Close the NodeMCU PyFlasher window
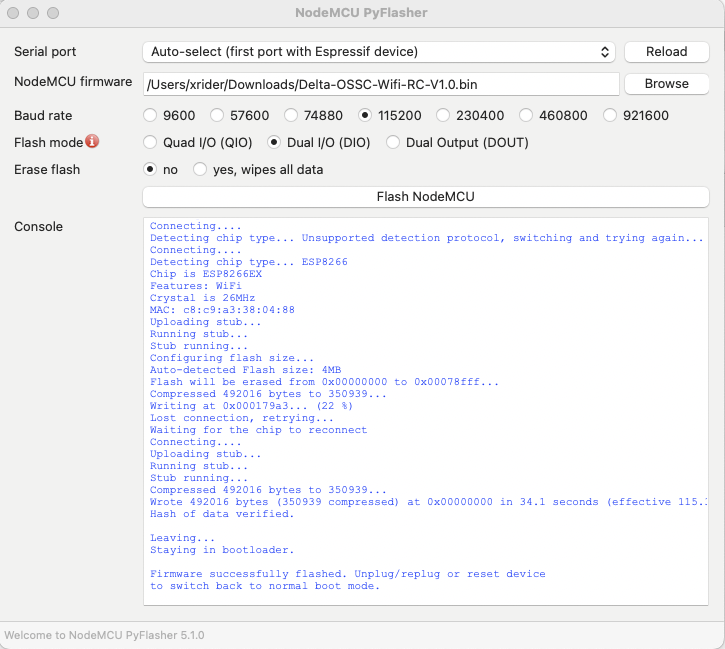Image resolution: width=725 pixels, height=649 pixels. click(13, 13)
